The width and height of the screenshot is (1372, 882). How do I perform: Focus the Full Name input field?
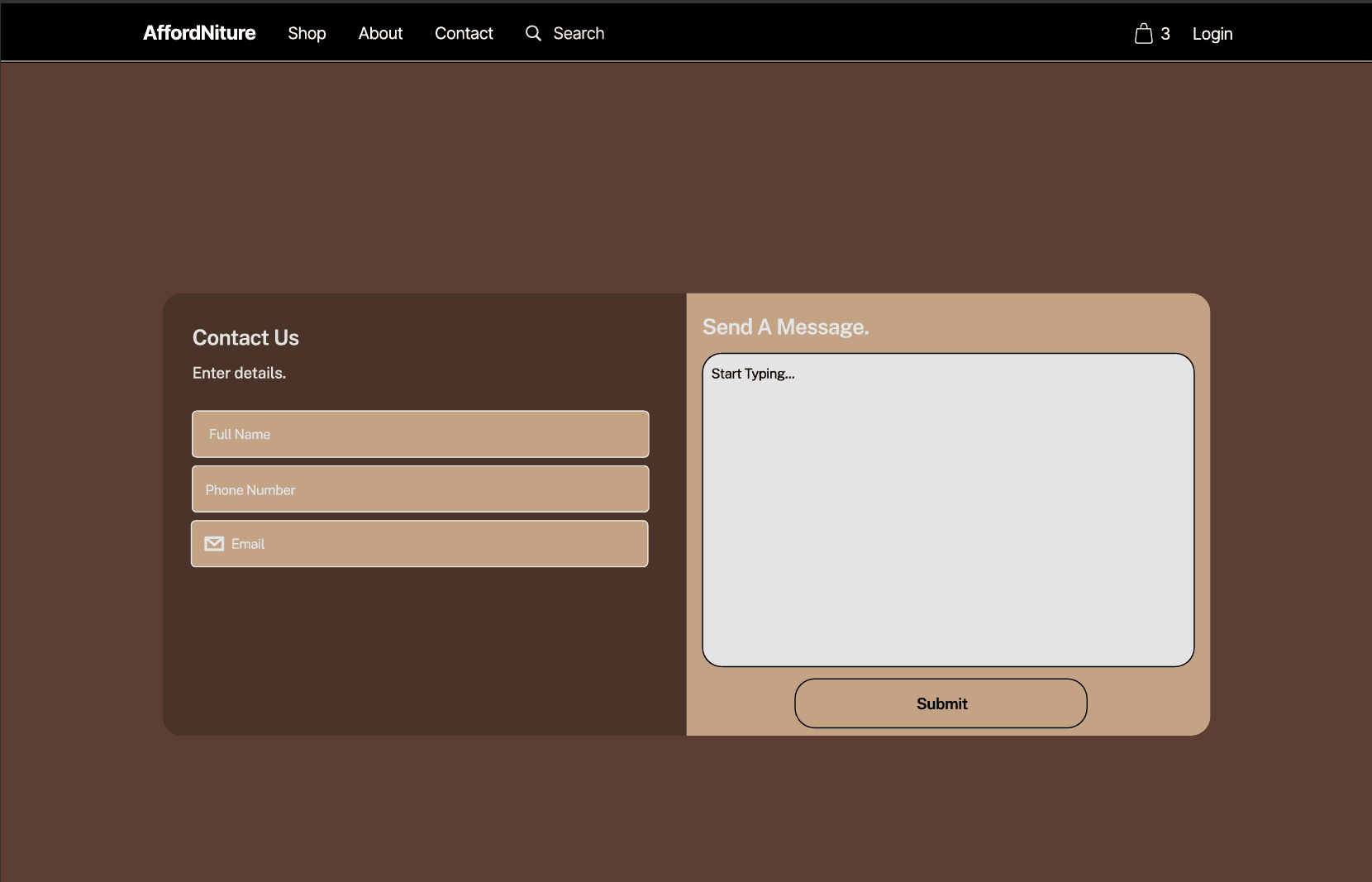click(420, 434)
